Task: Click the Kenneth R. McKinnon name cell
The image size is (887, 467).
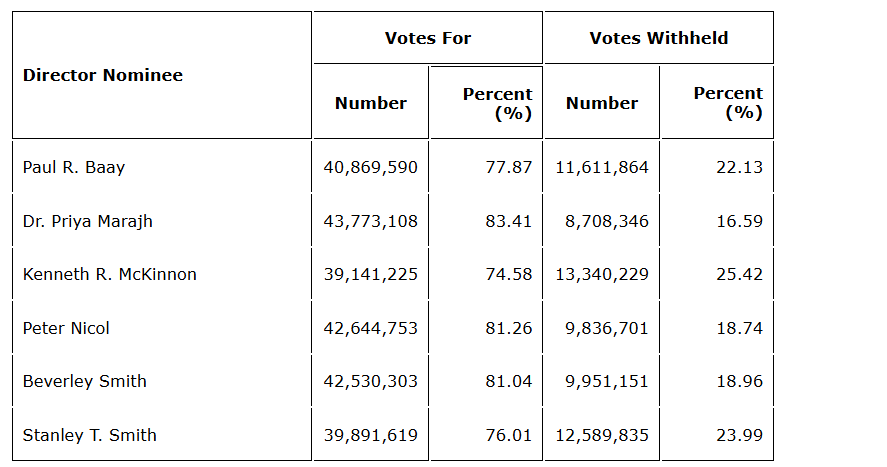Action: pos(110,274)
